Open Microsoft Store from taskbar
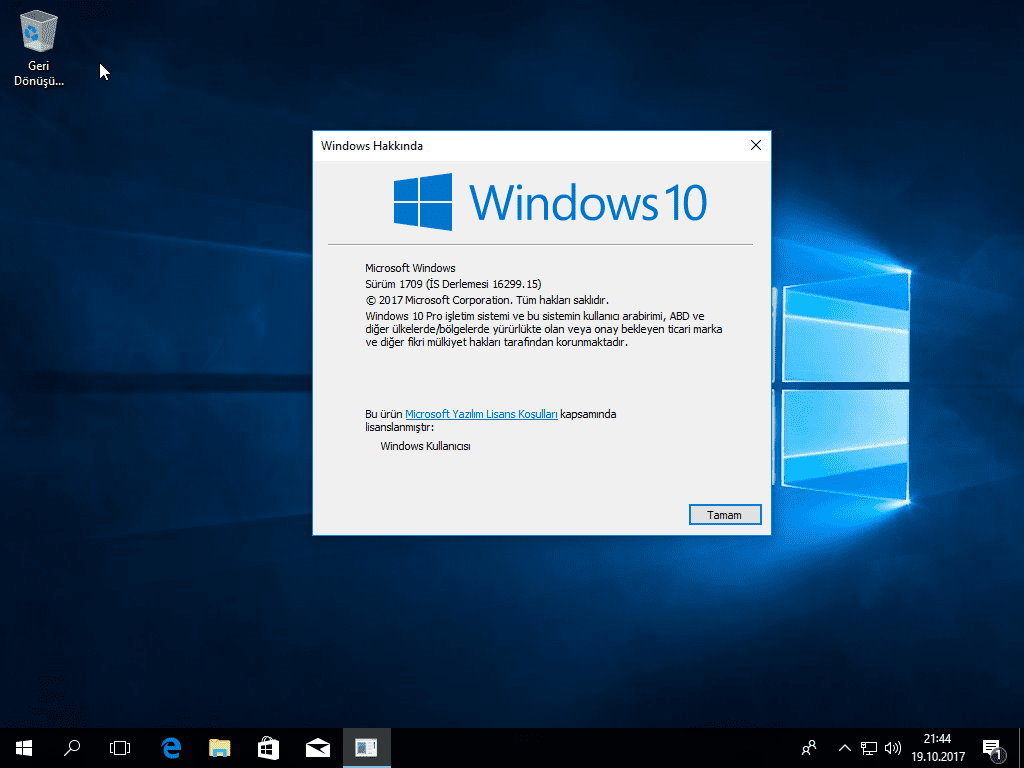The width and height of the screenshot is (1024, 768). (268, 748)
